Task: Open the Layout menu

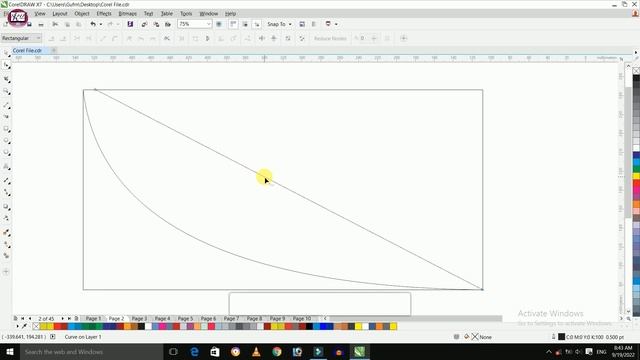Action: tap(60, 14)
